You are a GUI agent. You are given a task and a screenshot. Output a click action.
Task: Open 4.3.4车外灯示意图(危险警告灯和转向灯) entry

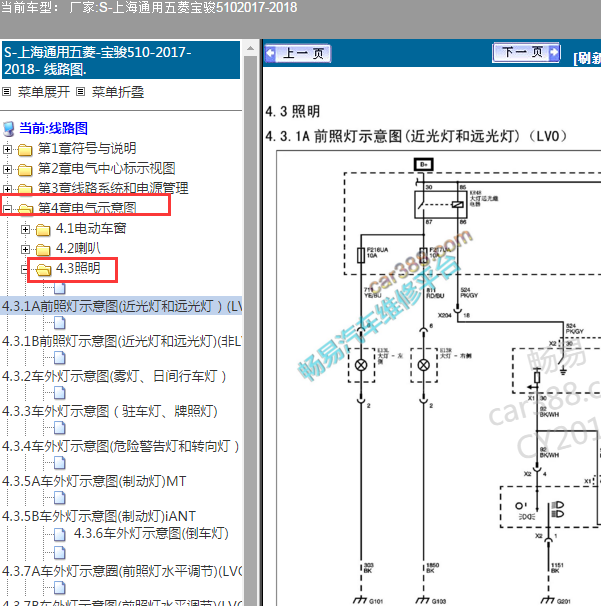coord(121,446)
